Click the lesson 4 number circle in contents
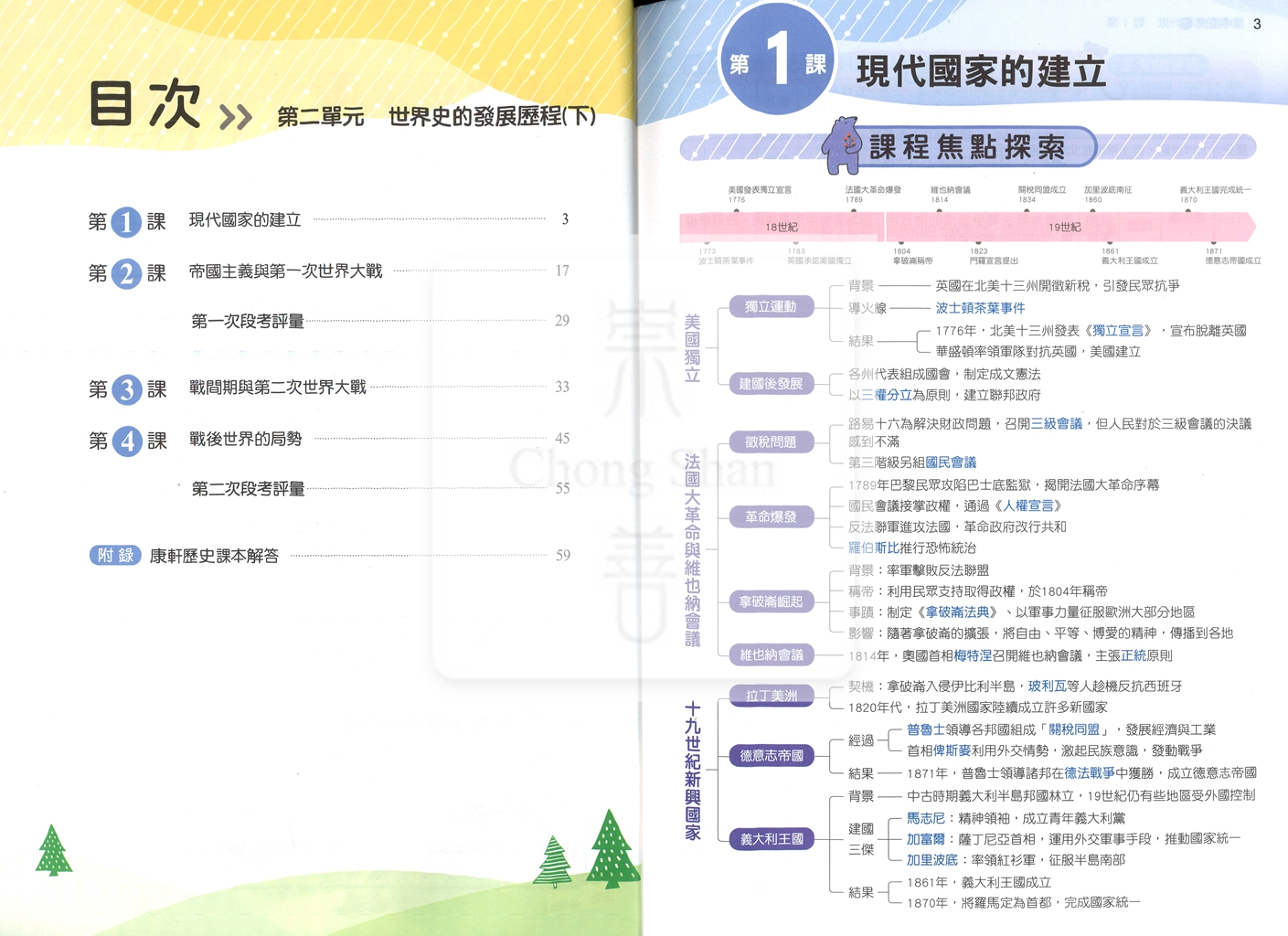The height and width of the screenshot is (936, 1288). pyautogui.click(x=126, y=441)
